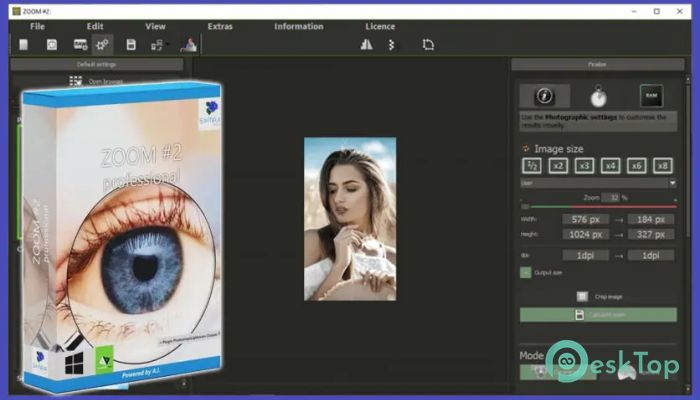
Task: Open the View menu
Action: pos(155,26)
